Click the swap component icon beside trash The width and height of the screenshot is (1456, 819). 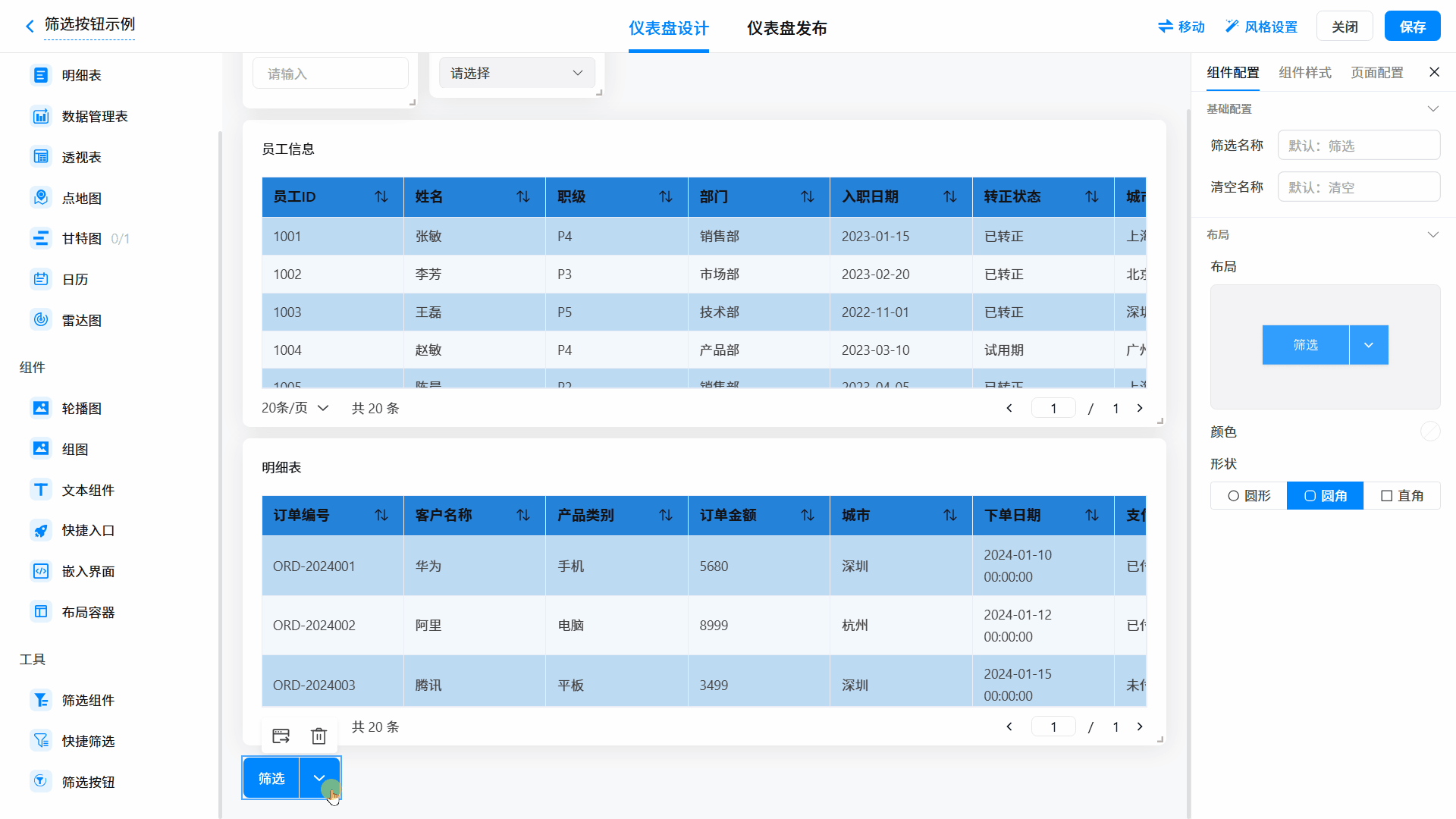(281, 736)
